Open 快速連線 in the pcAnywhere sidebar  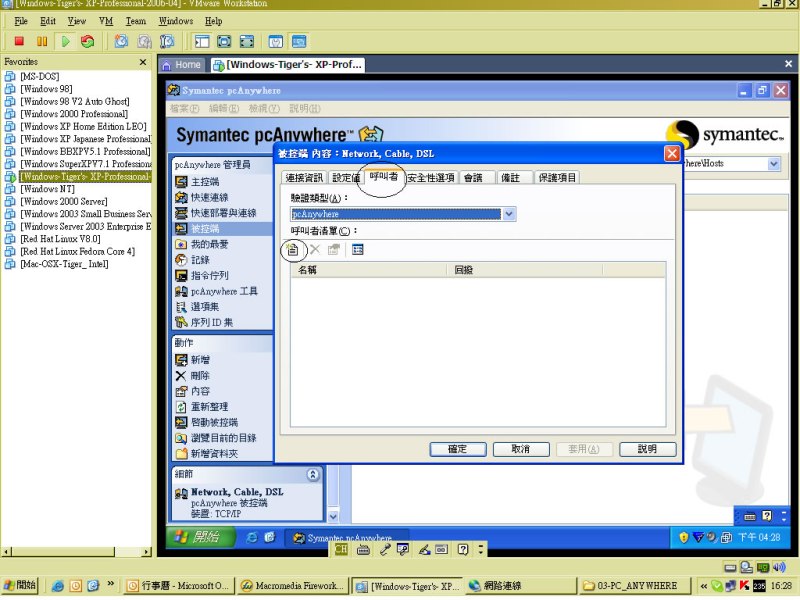tap(202, 197)
